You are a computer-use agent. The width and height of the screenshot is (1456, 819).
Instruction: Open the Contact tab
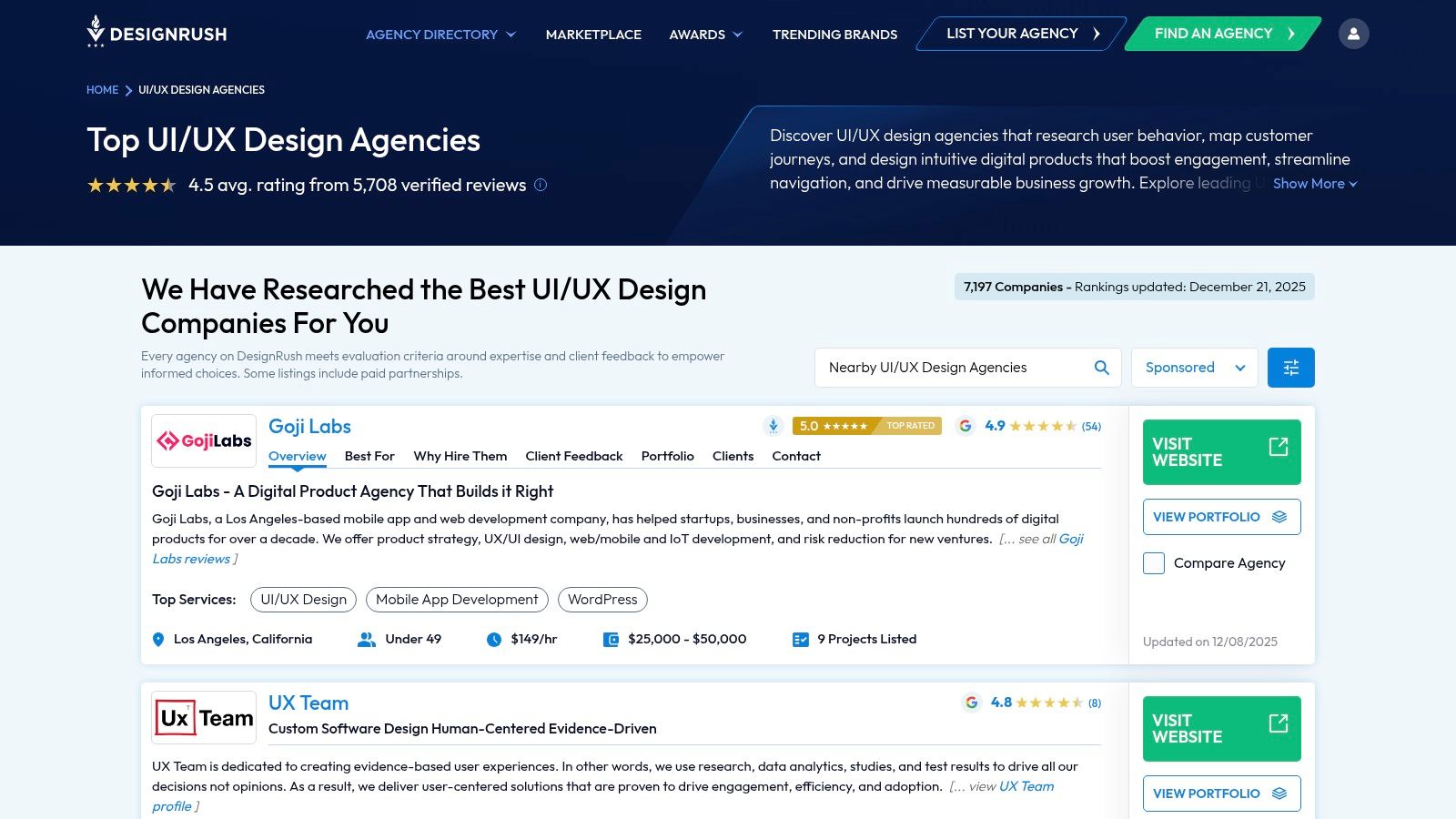click(796, 456)
